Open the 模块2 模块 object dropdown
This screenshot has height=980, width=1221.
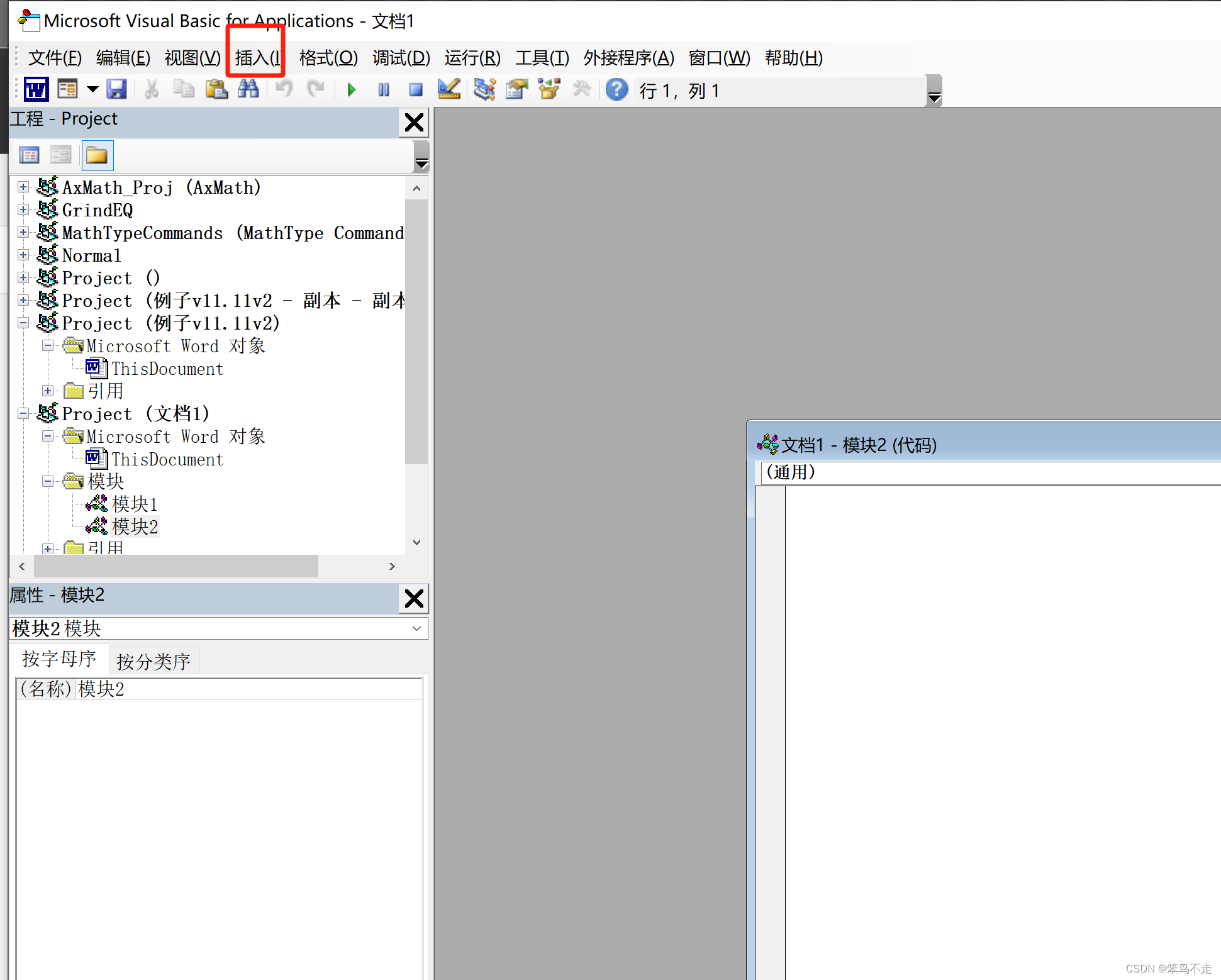[416, 628]
